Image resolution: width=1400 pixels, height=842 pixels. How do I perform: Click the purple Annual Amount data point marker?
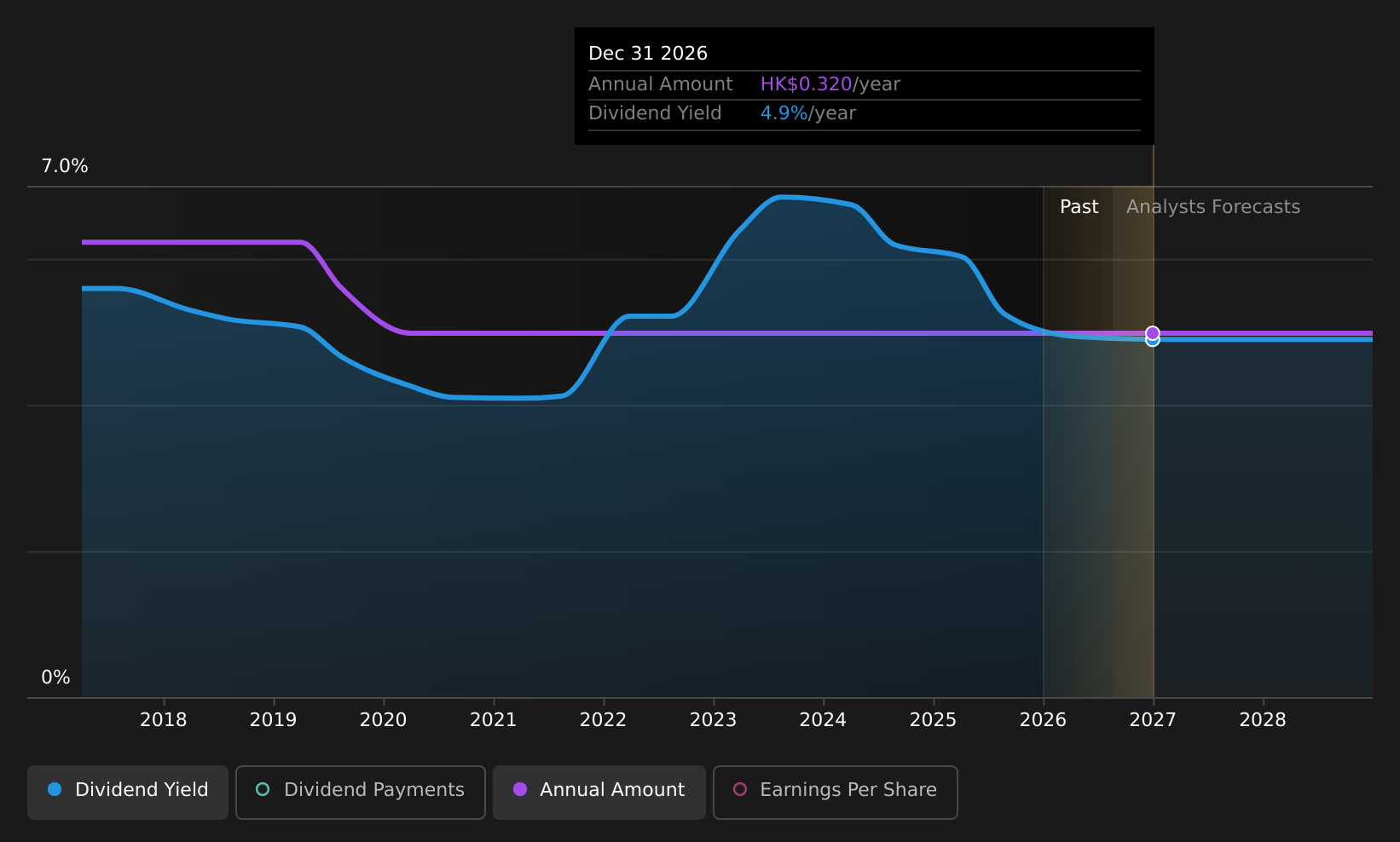[x=1153, y=332]
